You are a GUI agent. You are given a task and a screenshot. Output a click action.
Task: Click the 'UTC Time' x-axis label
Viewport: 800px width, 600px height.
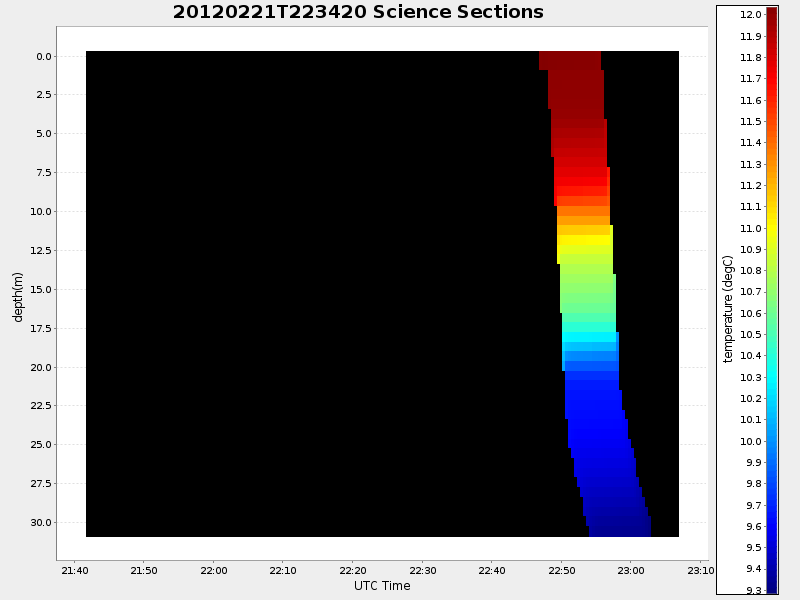[382, 586]
